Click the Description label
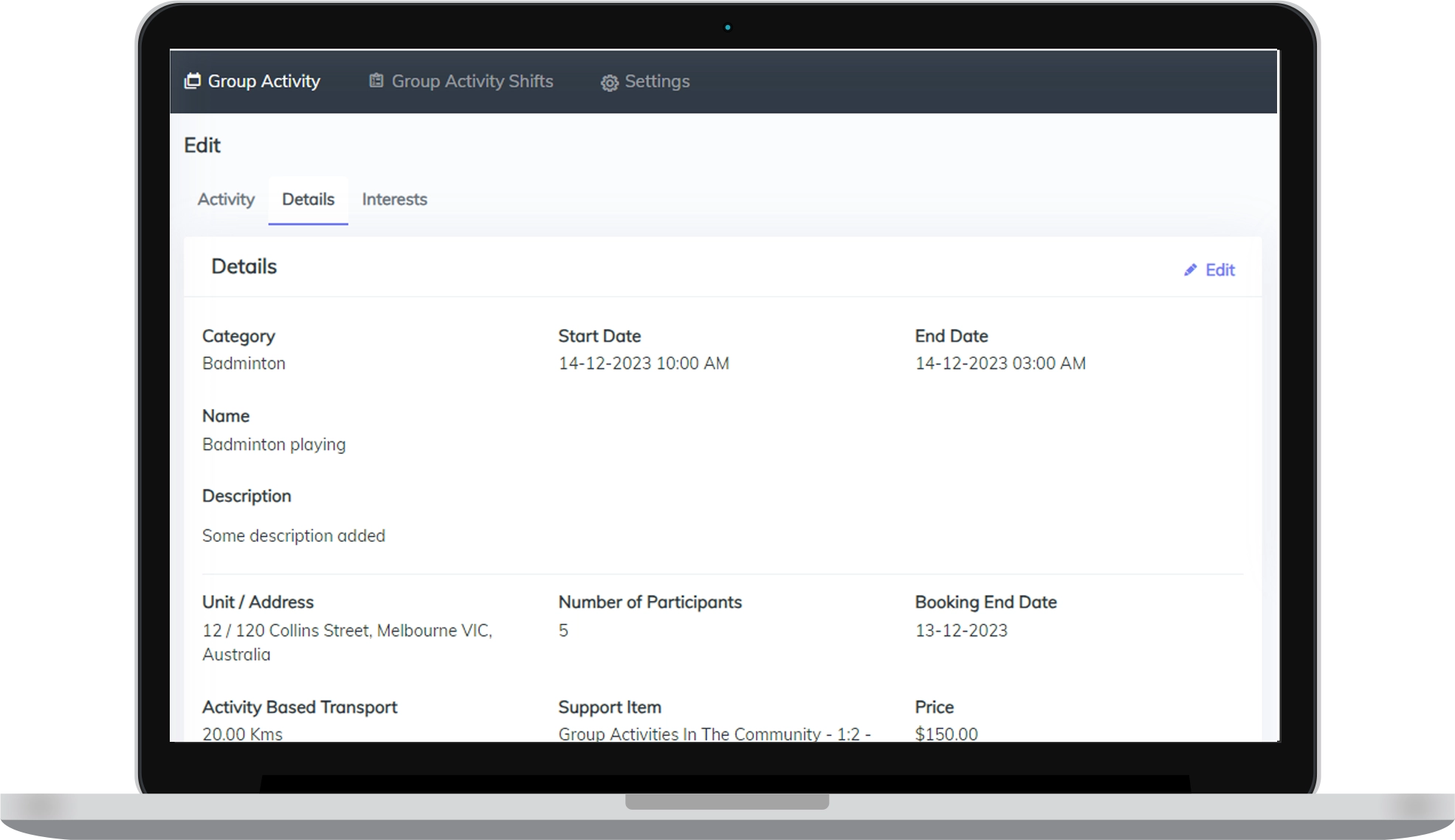The height and width of the screenshot is (840, 1455). (x=247, y=496)
